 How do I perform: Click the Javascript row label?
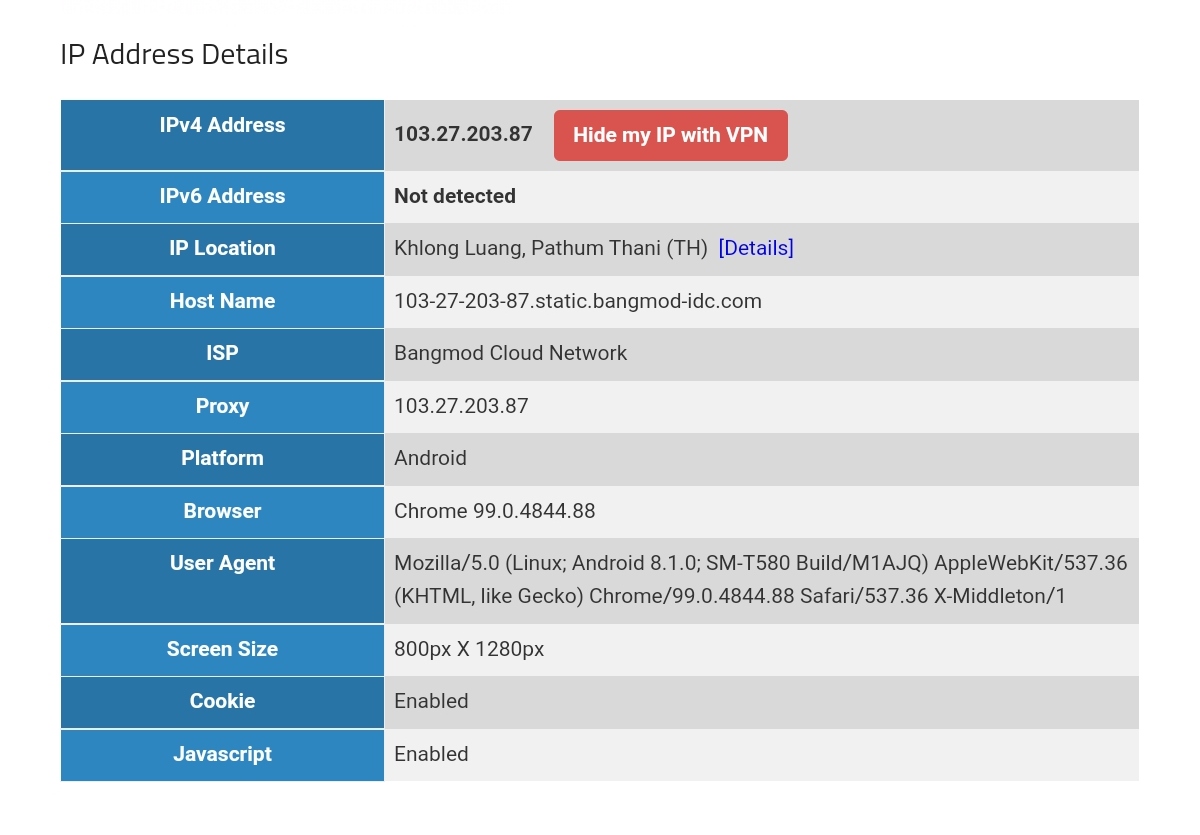[x=222, y=754]
